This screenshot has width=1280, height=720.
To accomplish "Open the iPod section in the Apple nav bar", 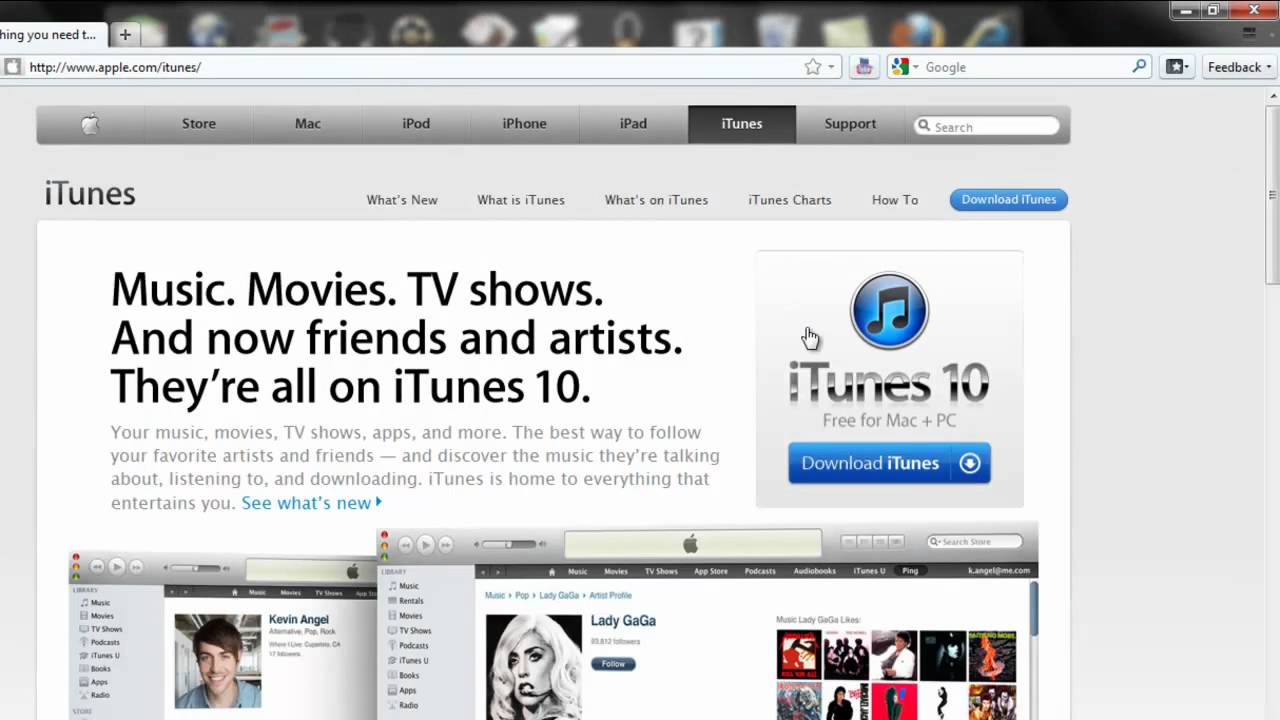I will [x=416, y=124].
